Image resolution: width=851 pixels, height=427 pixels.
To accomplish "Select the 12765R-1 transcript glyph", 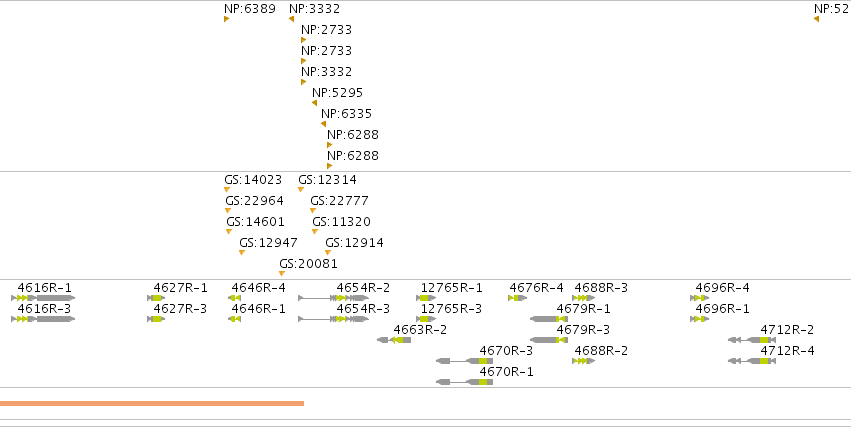I will pyautogui.click(x=426, y=298).
